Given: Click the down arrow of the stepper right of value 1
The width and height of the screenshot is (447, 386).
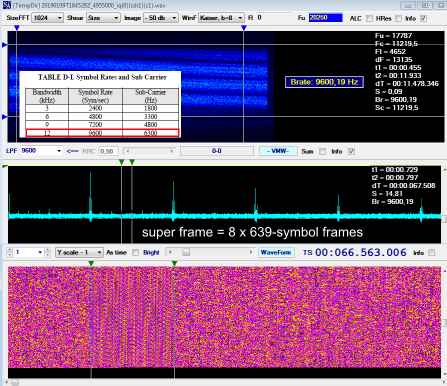Looking at the screenshot, I should coord(48,255).
